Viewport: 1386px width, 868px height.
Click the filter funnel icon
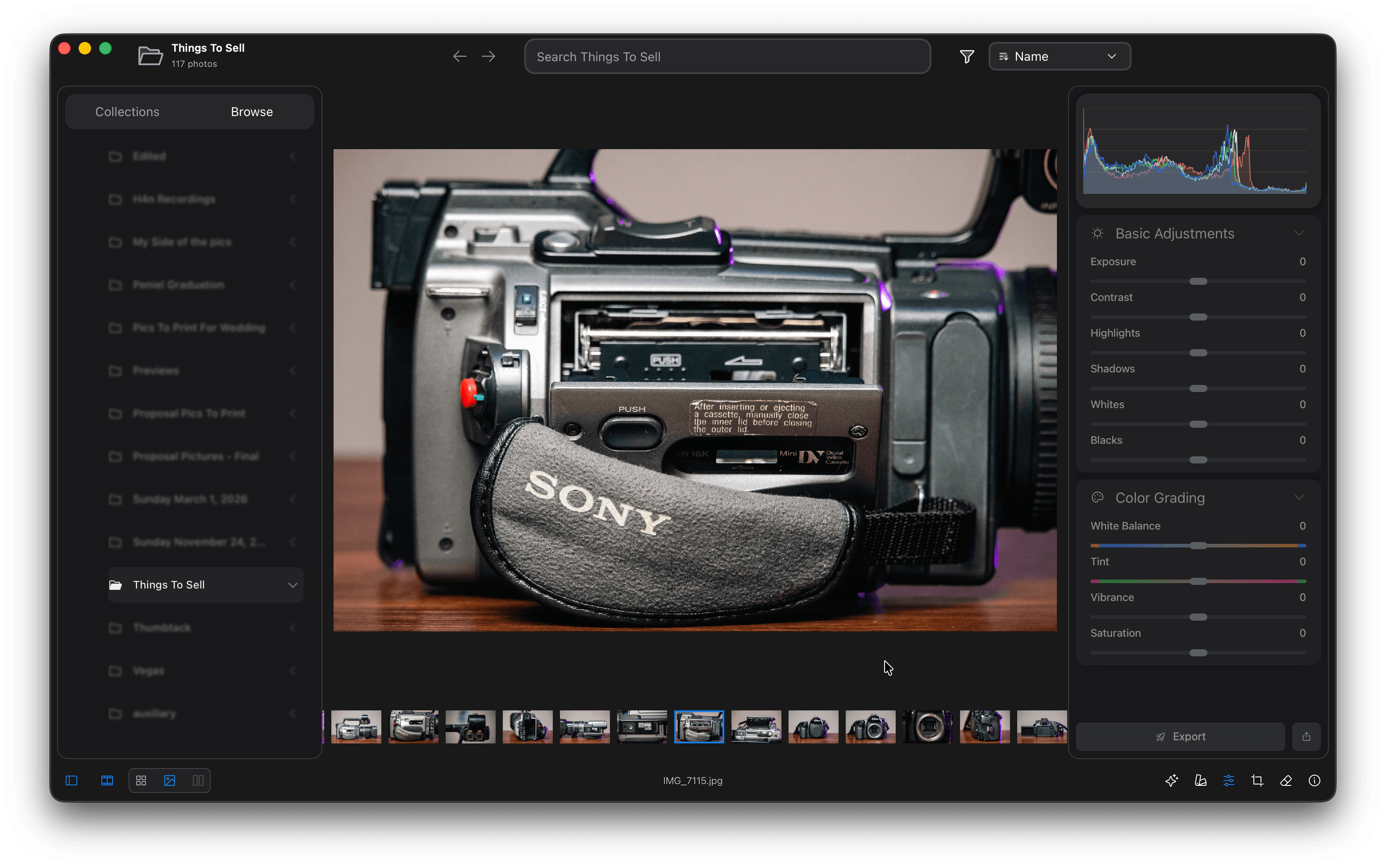pos(966,56)
